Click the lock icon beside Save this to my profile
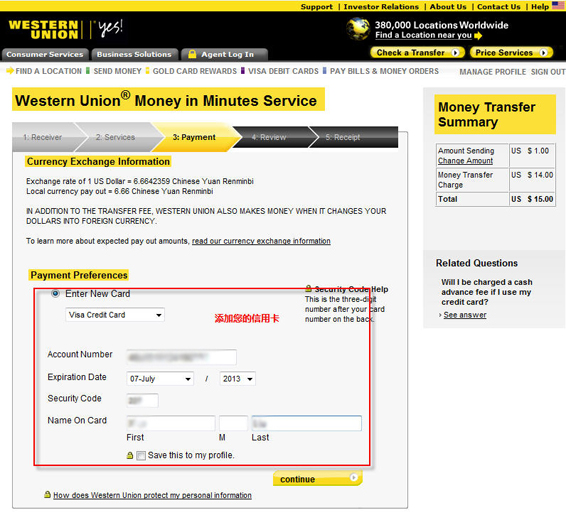566x520 pixels. 130,455
